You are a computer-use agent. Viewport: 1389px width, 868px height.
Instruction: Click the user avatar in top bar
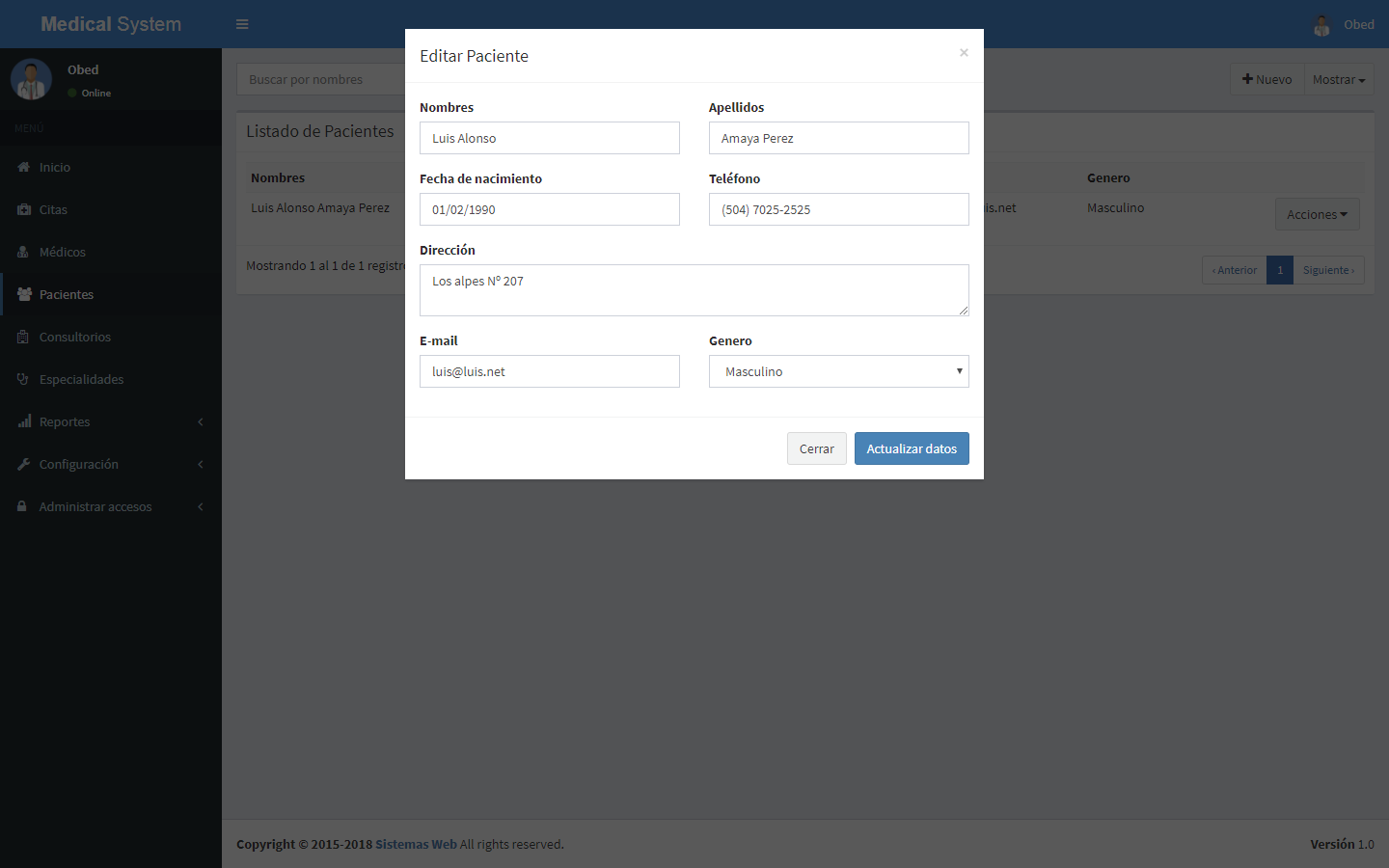click(1321, 25)
